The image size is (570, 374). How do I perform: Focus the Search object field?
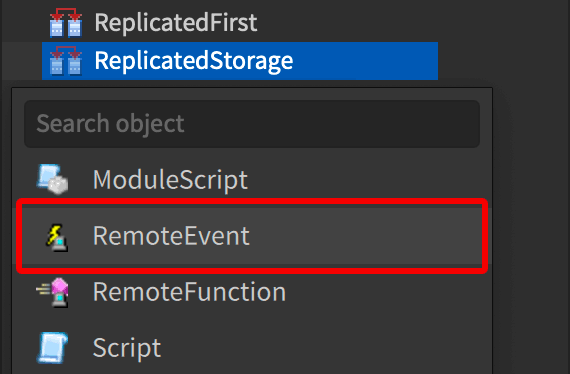[x=252, y=124]
